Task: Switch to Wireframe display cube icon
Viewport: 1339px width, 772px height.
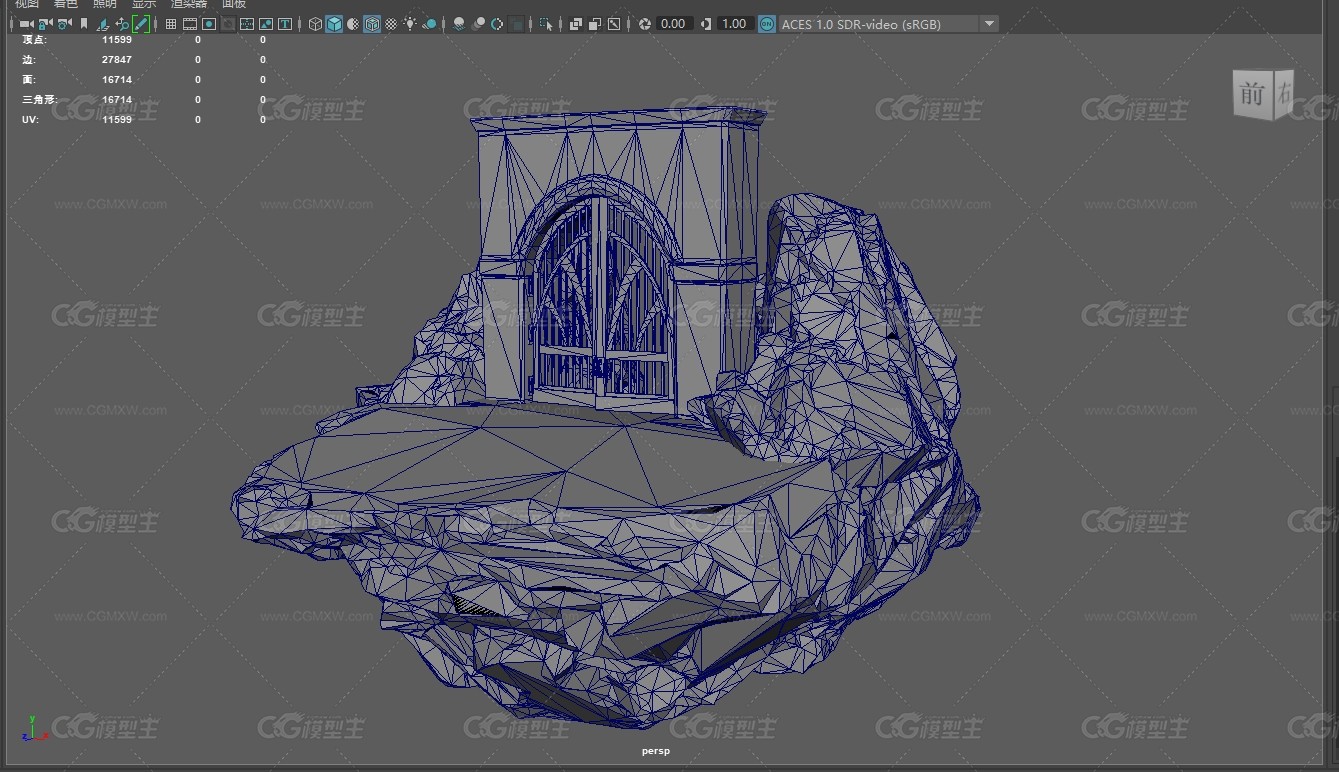Action: 315,24
